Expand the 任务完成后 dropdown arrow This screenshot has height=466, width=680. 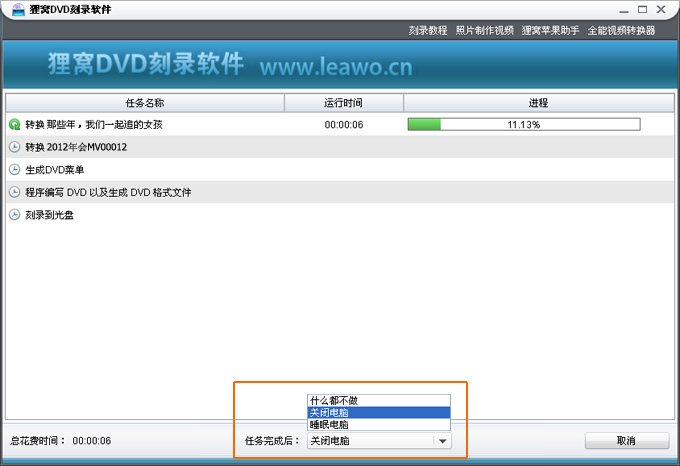click(x=442, y=441)
